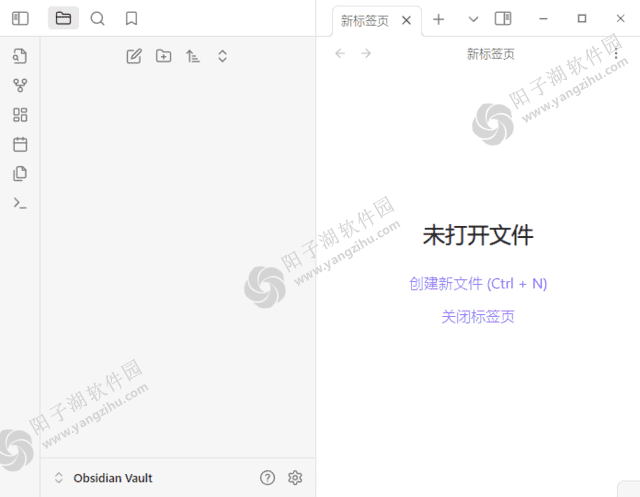Create a new note in explorer
Image resolution: width=640 pixels, height=497 pixels.
point(134,56)
